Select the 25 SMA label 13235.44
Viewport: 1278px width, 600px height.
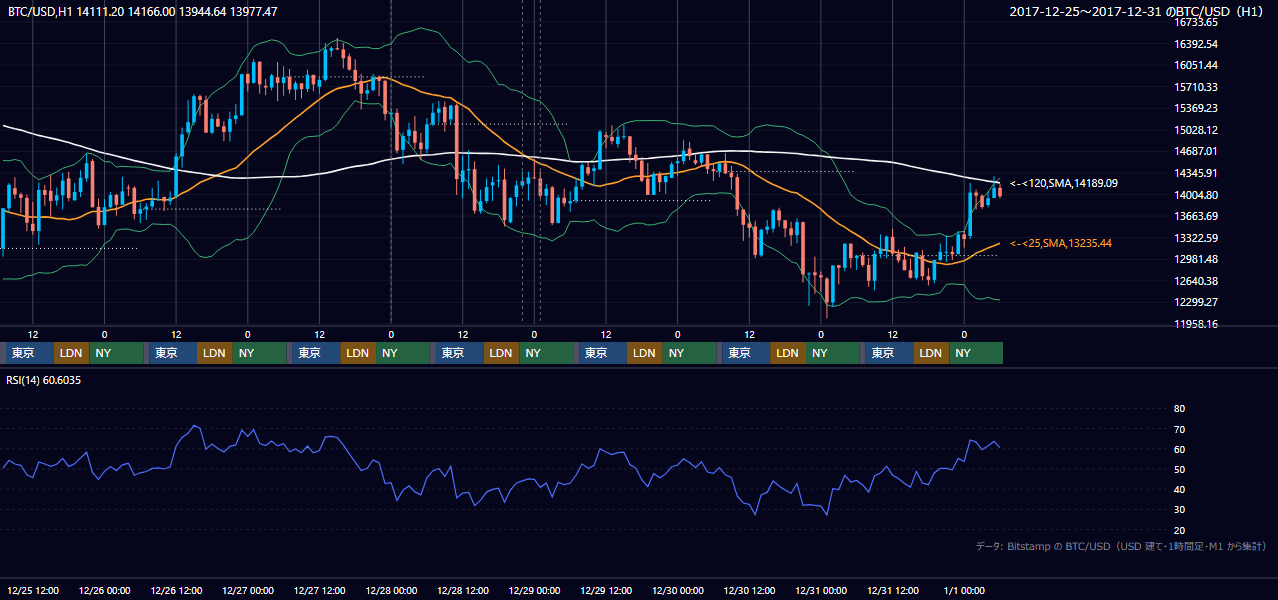(x=1061, y=243)
